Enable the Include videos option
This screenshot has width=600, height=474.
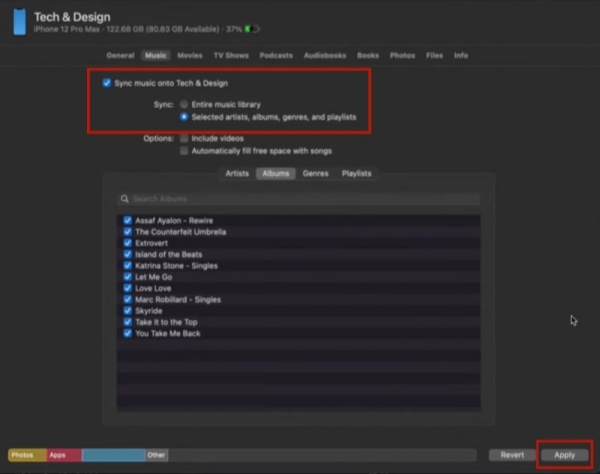[x=184, y=138]
